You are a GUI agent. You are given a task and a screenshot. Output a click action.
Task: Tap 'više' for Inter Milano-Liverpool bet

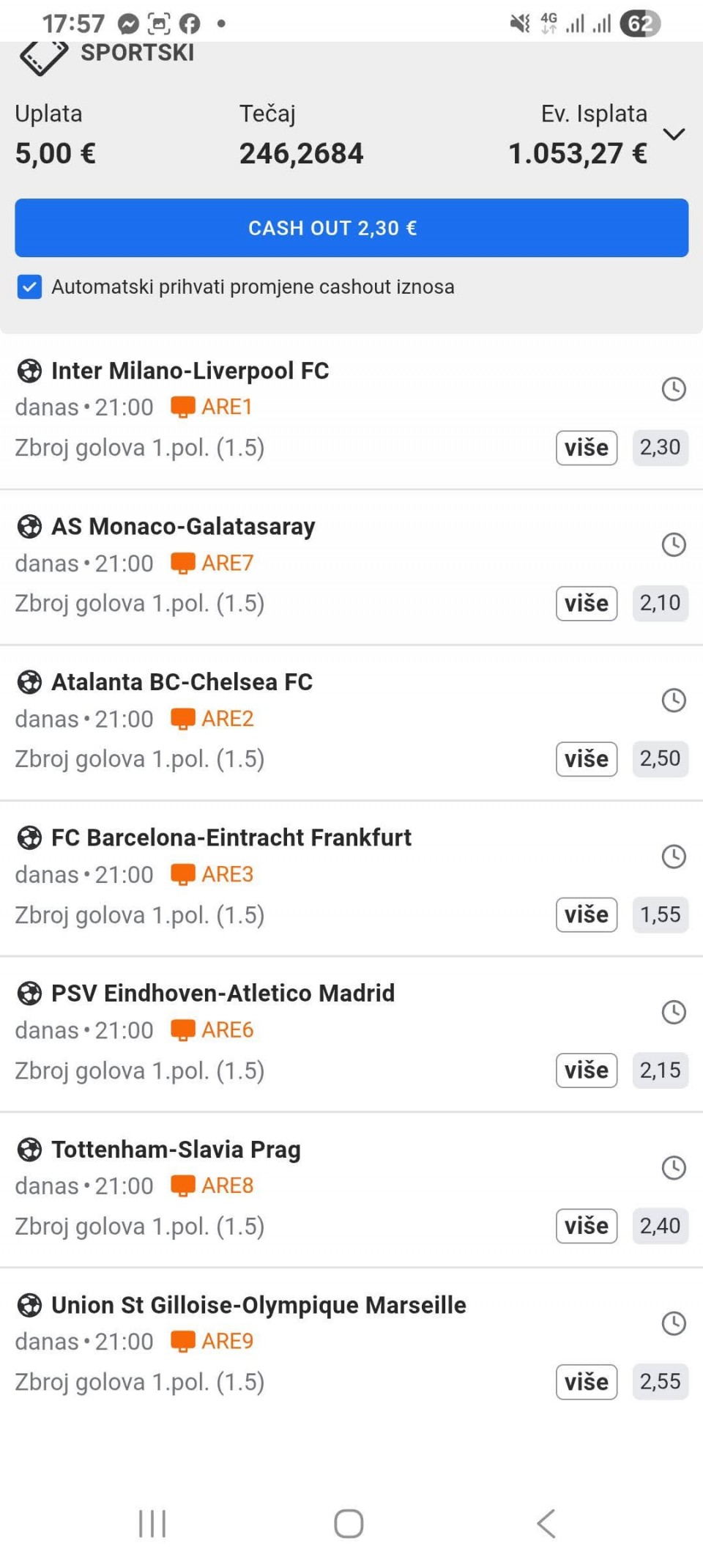click(x=587, y=448)
